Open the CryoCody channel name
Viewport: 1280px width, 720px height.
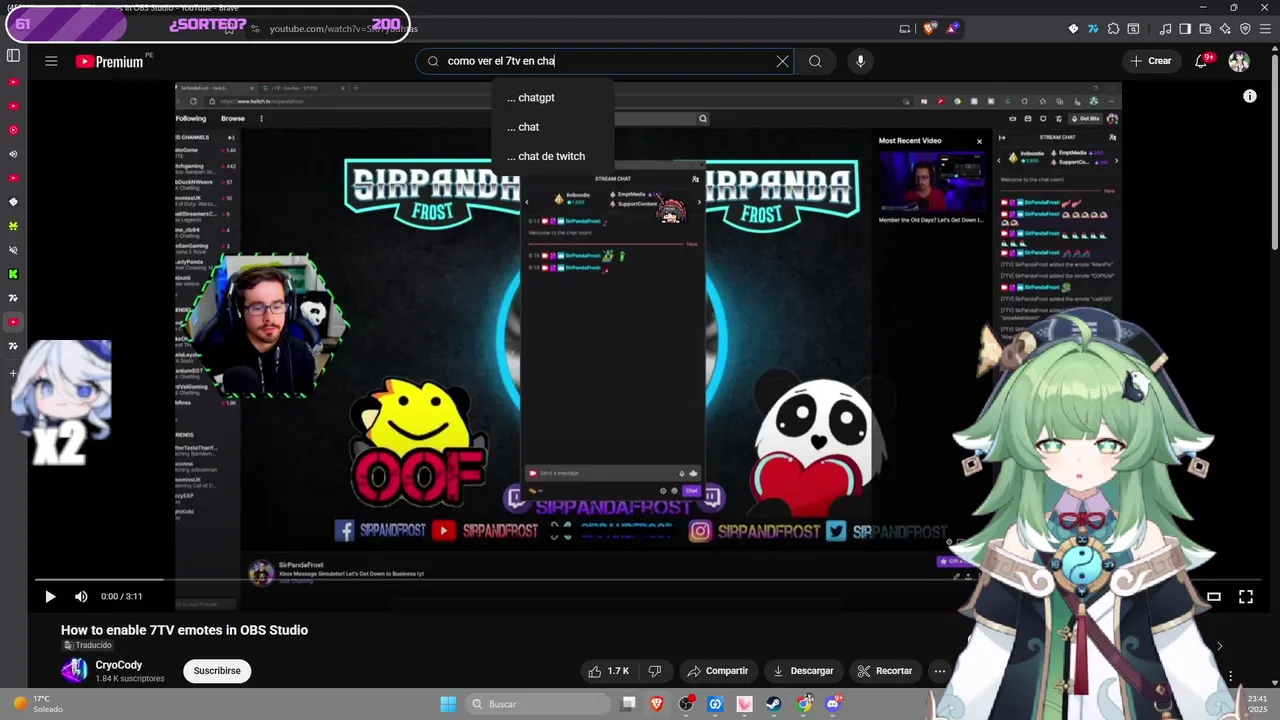click(x=119, y=665)
